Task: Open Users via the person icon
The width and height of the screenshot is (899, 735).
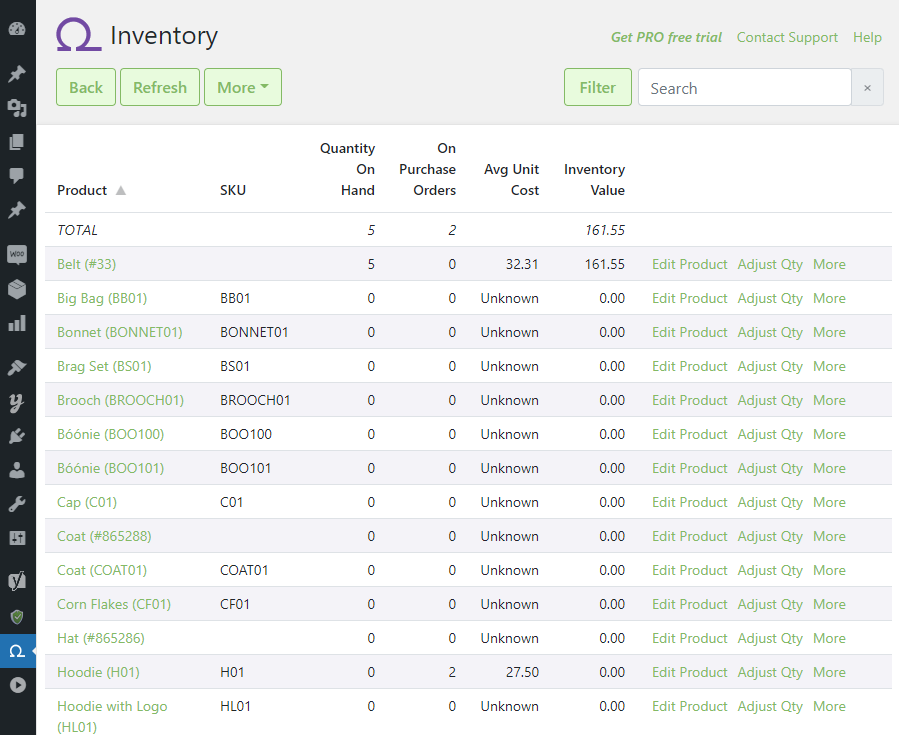Action: (x=18, y=470)
